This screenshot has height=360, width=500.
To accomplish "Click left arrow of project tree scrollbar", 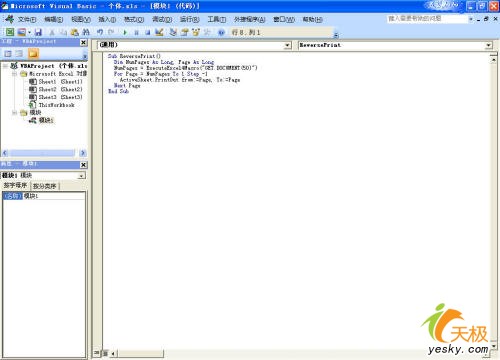I will pos(5,153).
